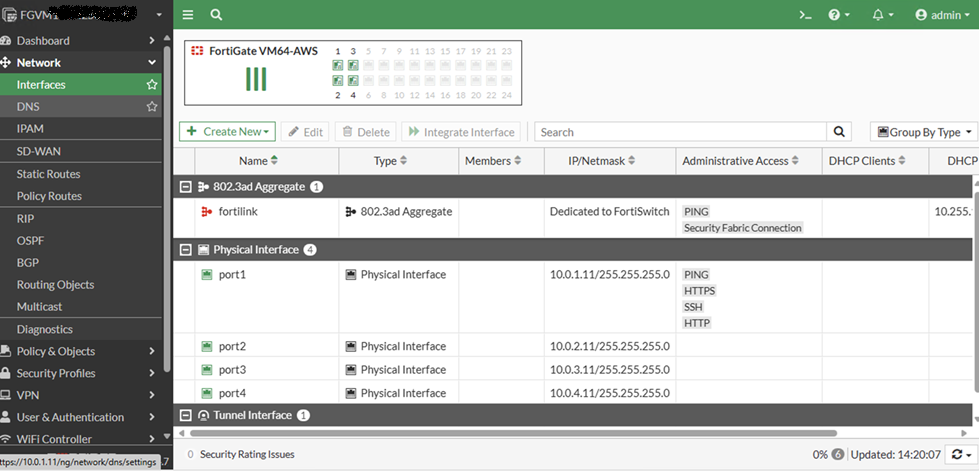Click port 3 on FortiGate faceplate
979x471 pixels.
coord(353,65)
